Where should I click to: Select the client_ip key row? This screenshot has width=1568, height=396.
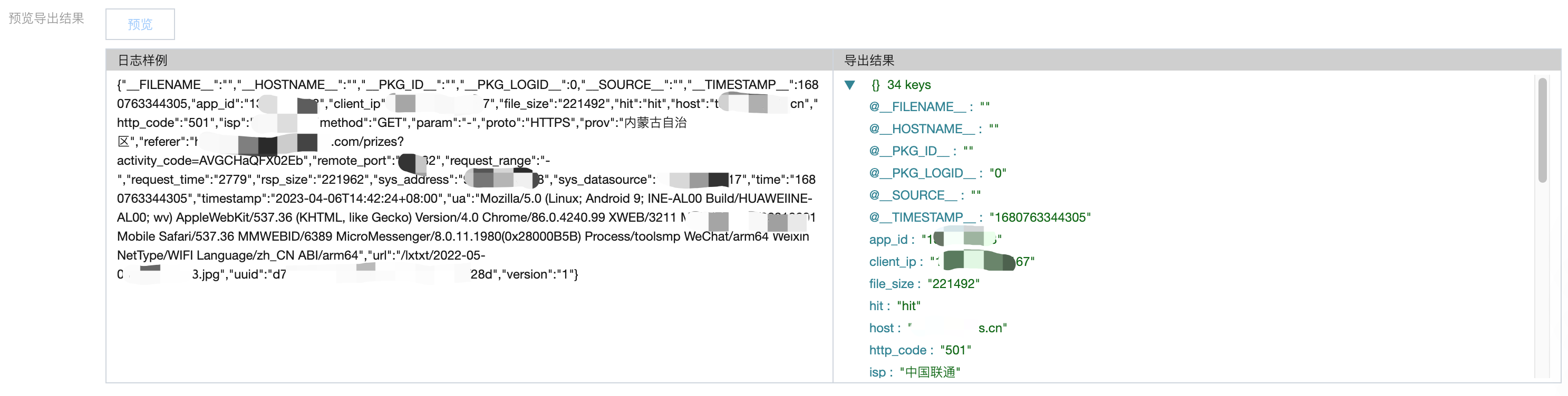point(952,262)
